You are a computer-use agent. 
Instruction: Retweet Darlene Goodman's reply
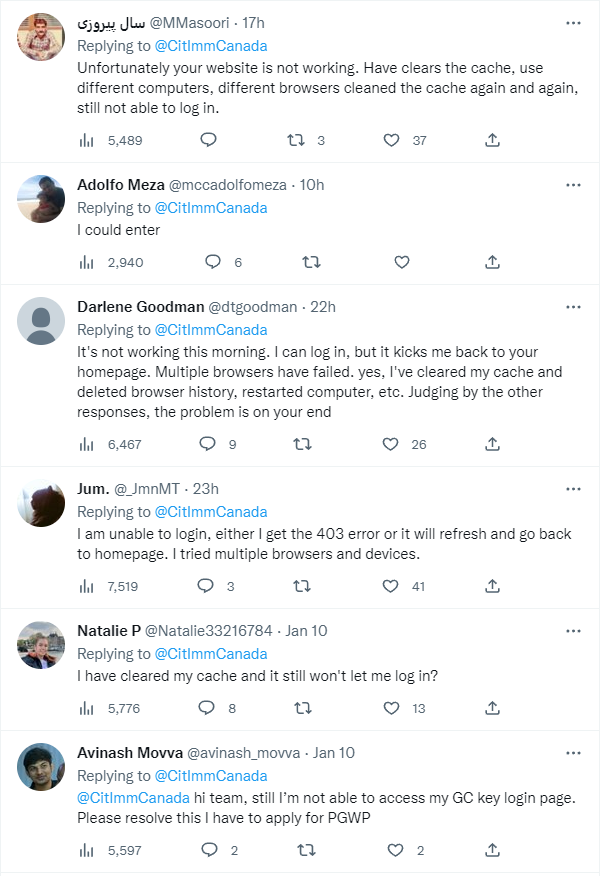tap(303, 444)
